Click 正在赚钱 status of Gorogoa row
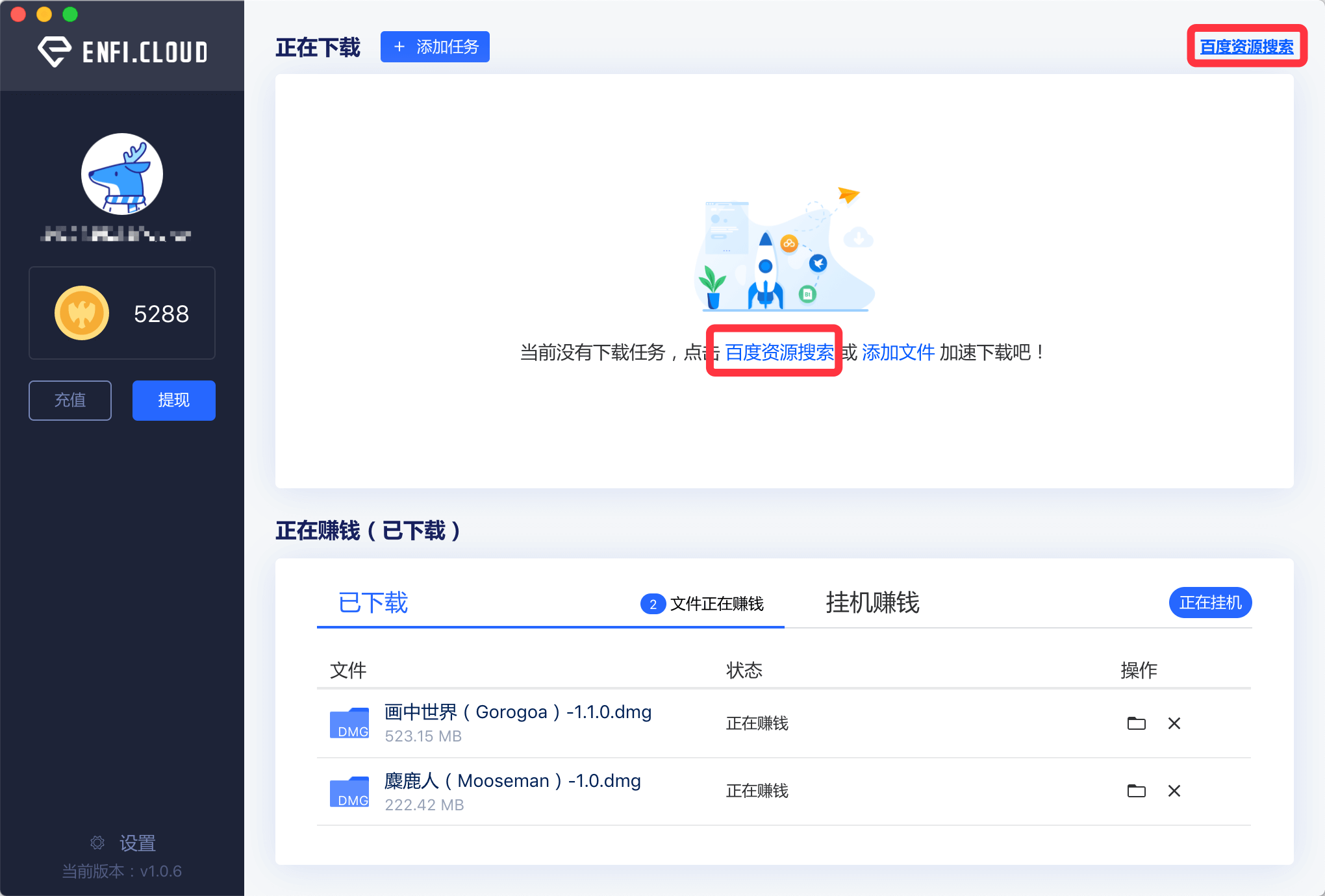This screenshot has height=896, width=1325. tap(757, 723)
